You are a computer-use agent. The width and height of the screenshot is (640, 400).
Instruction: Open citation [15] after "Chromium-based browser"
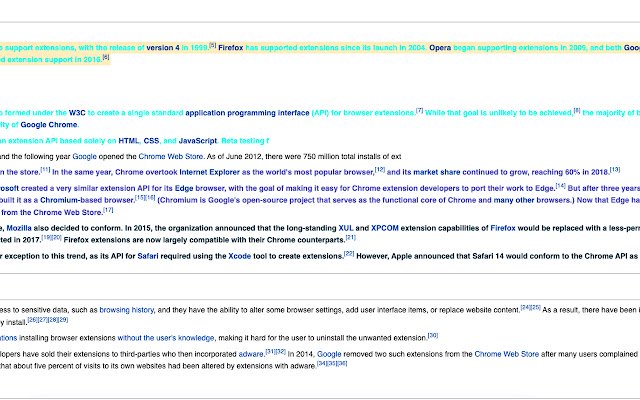pos(140,198)
